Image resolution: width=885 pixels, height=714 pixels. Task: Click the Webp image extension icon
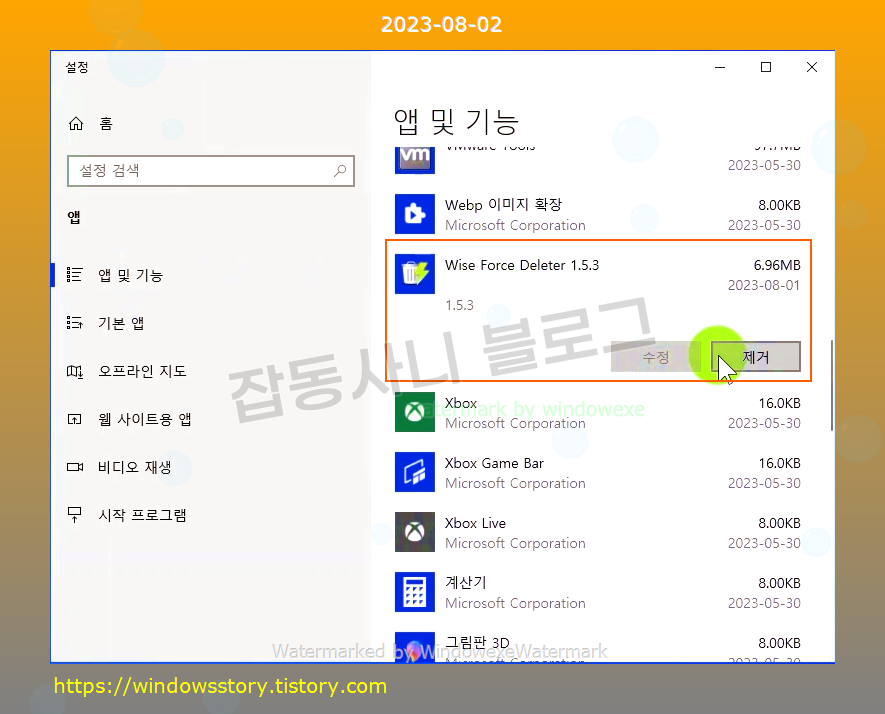[x=415, y=214]
